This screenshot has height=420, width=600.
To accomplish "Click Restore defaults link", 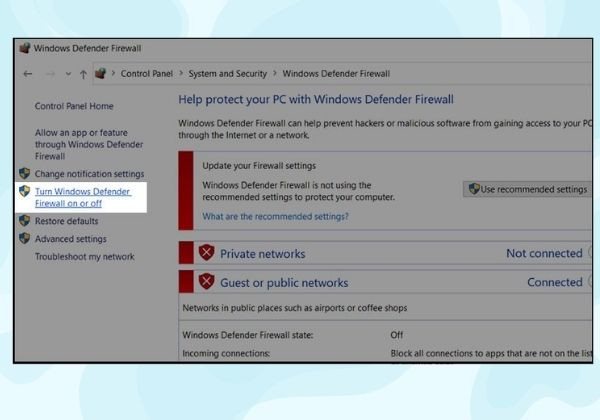I will click(x=67, y=221).
